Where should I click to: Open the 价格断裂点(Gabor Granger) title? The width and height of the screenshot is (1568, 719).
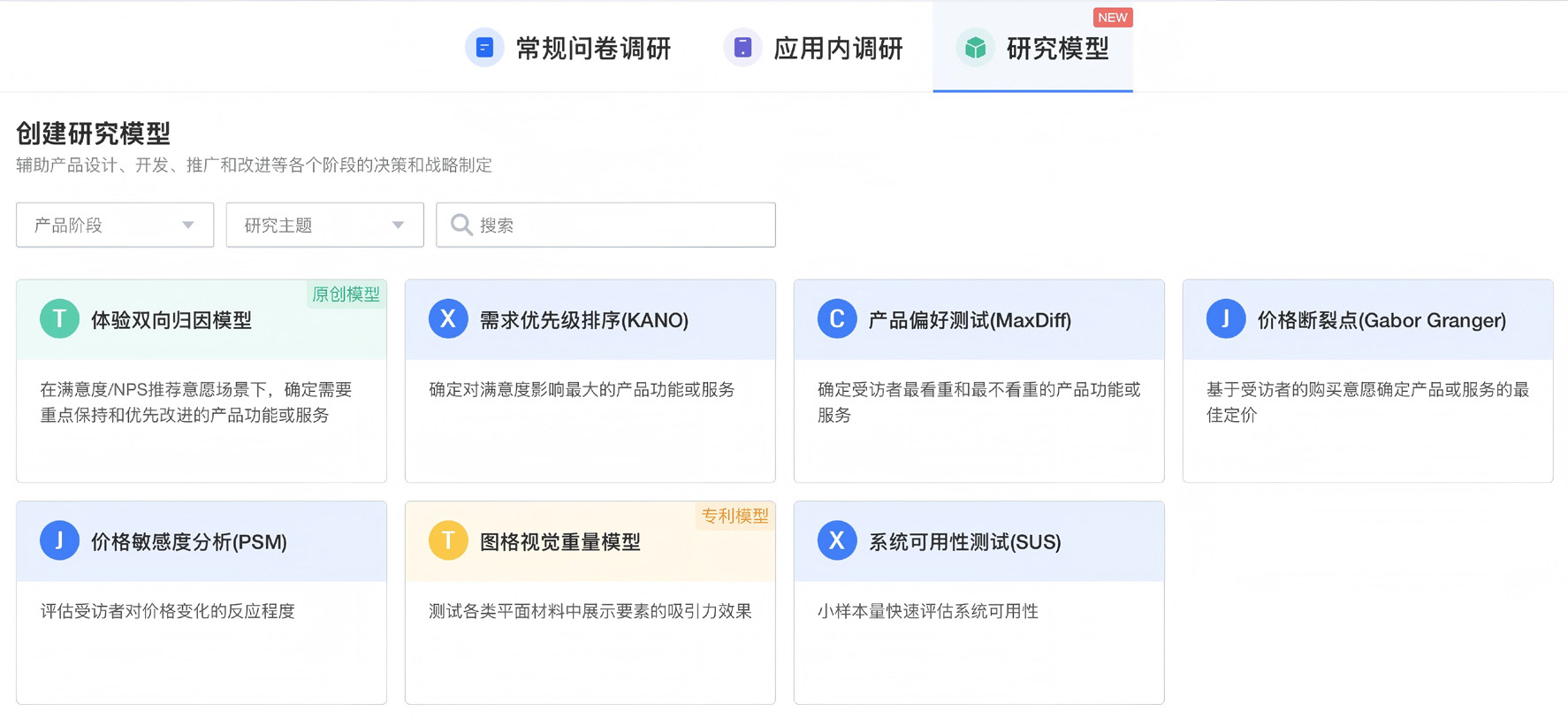pos(1382,320)
